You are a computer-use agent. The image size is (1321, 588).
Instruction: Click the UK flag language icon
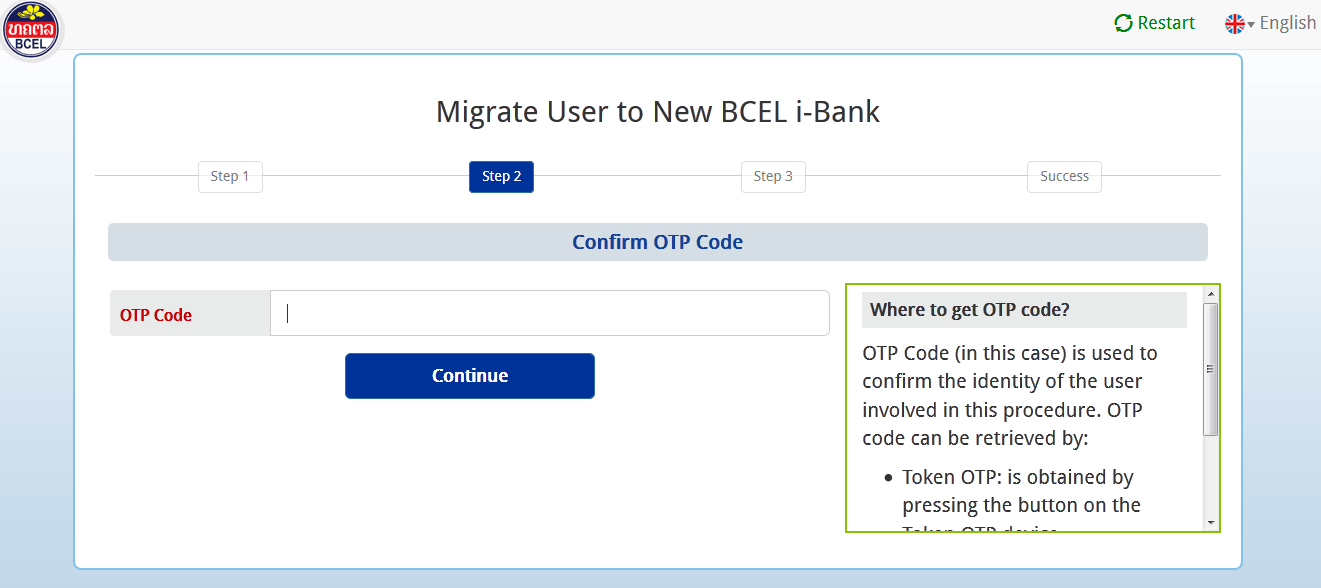1235,24
